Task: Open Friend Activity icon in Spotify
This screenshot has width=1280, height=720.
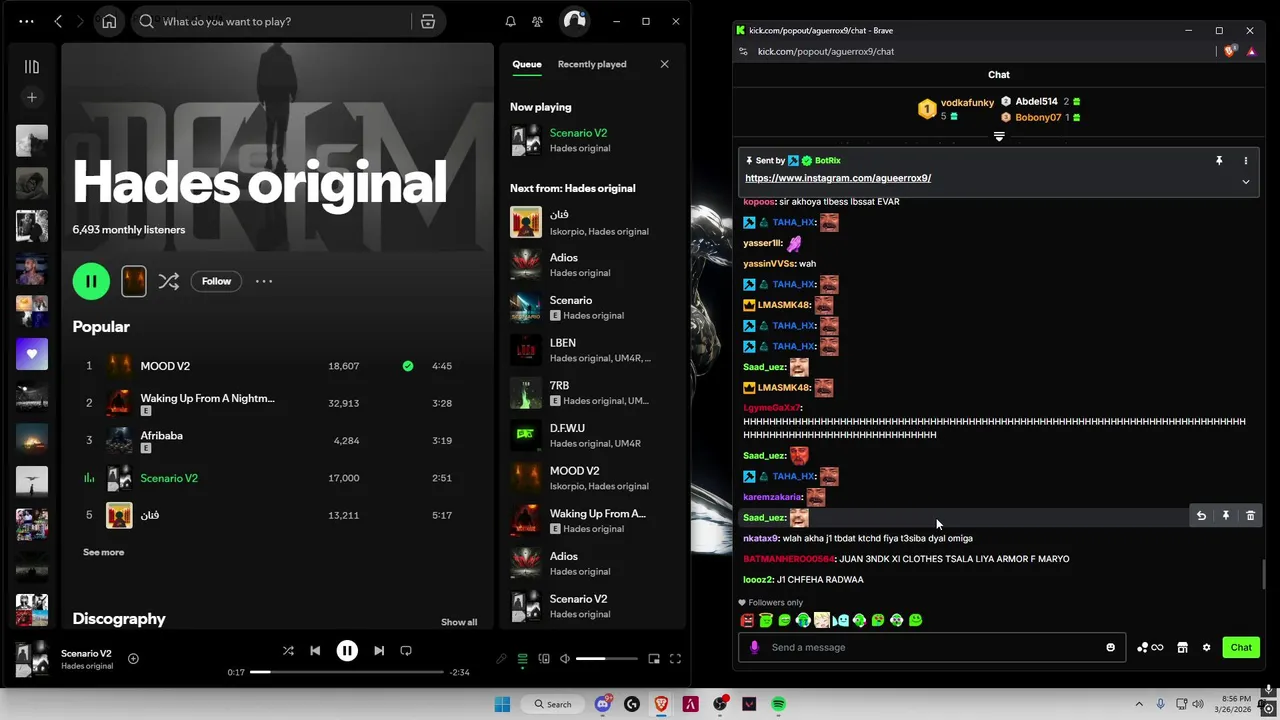Action: click(538, 21)
